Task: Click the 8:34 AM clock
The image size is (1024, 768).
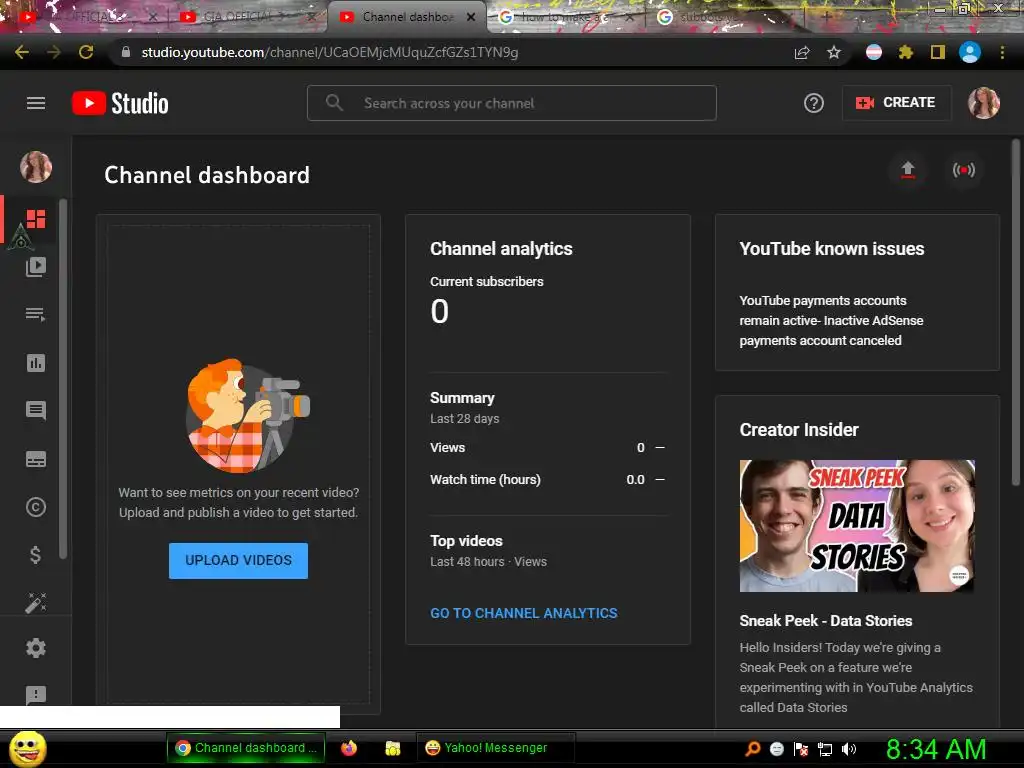Action: pyautogui.click(x=936, y=749)
